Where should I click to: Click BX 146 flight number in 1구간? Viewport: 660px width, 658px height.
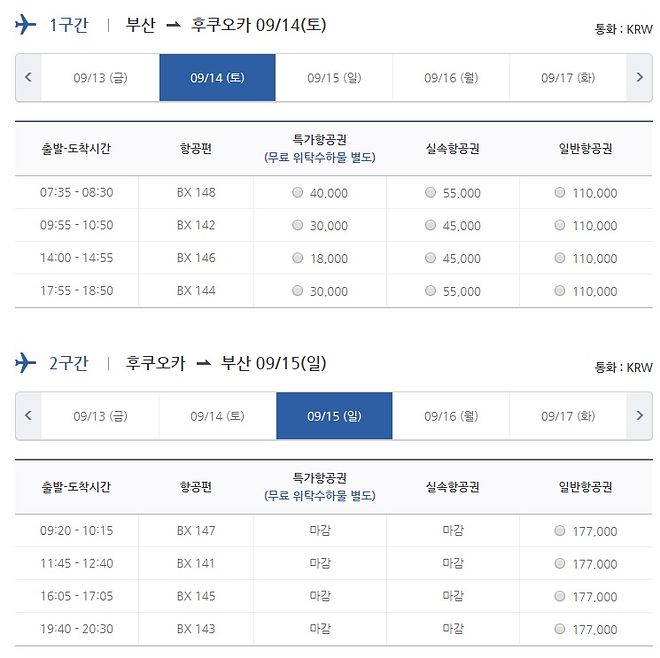[x=196, y=258]
